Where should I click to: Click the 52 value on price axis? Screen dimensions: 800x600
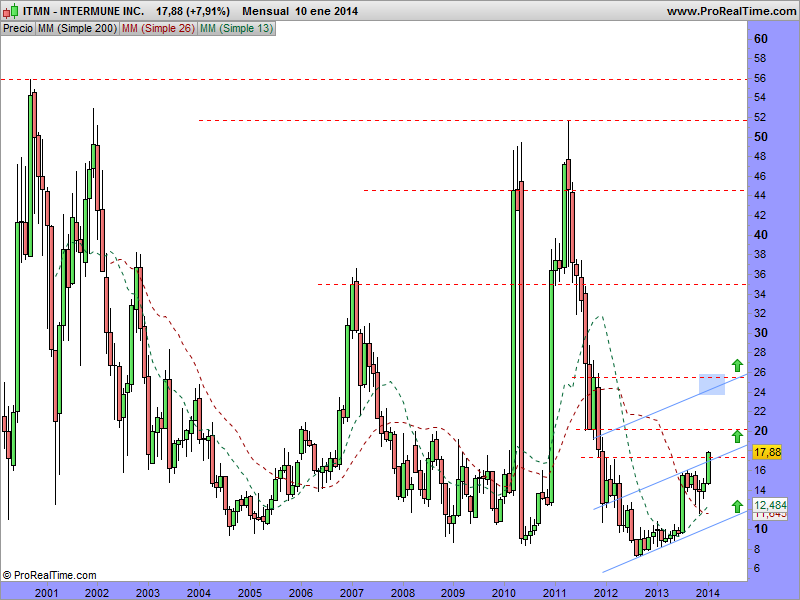(x=760, y=117)
